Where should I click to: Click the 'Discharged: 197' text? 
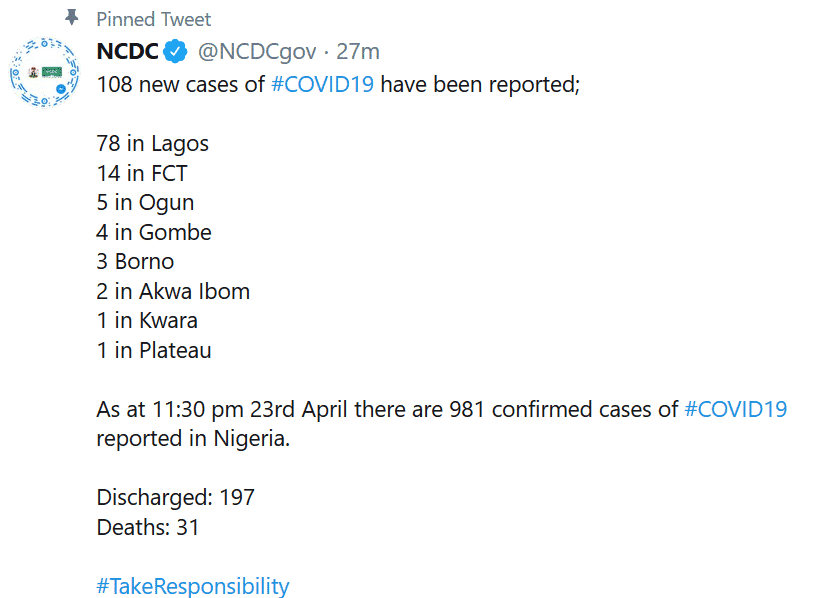(x=176, y=497)
